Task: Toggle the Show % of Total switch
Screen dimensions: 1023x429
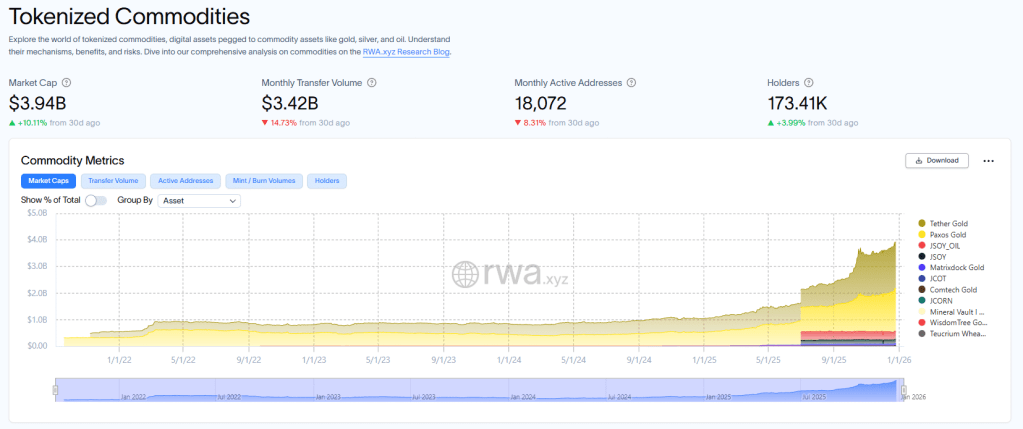Action: (96, 200)
